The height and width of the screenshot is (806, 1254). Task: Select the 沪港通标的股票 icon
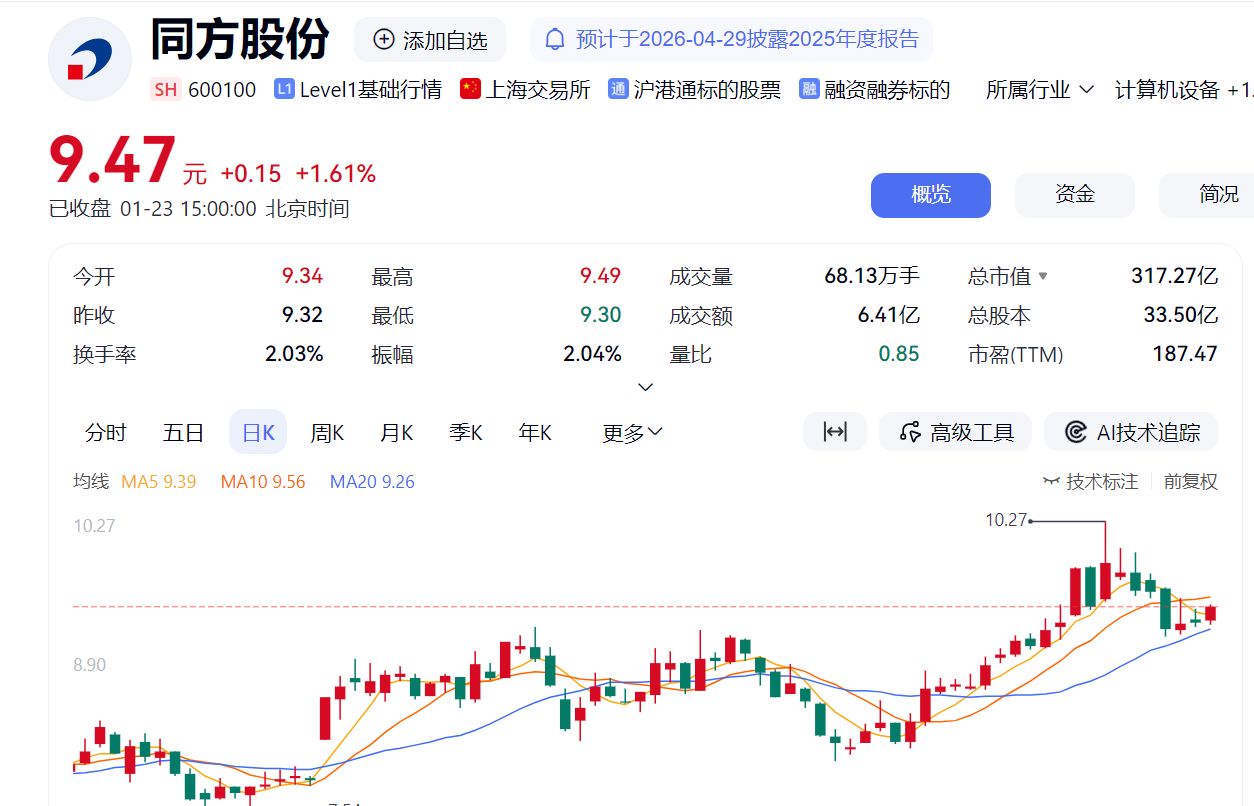point(619,89)
